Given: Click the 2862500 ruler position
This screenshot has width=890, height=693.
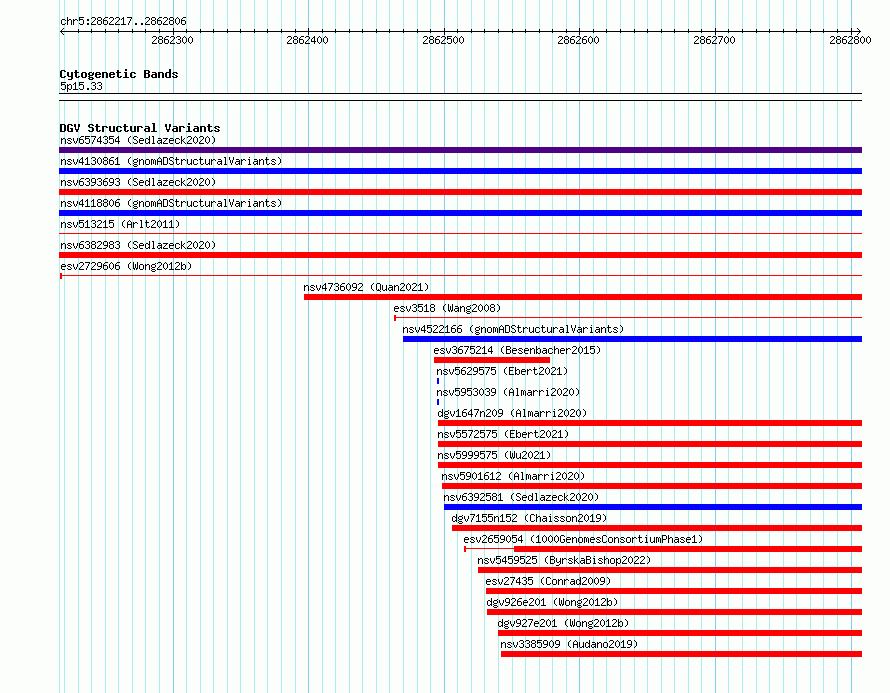Looking at the screenshot, I should (443, 40).
